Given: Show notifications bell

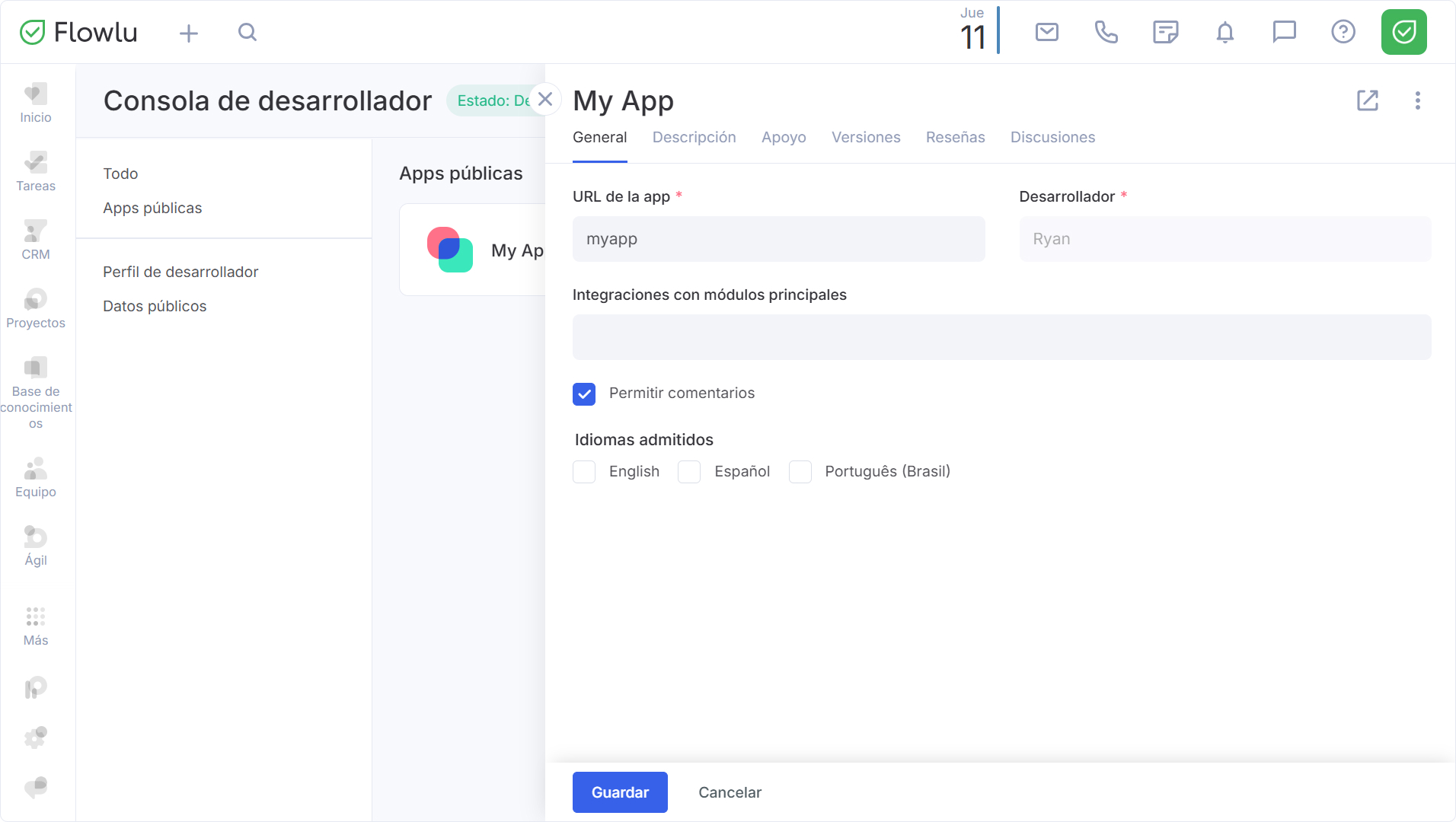Looking at the screenshot, I should point(1225,32).
